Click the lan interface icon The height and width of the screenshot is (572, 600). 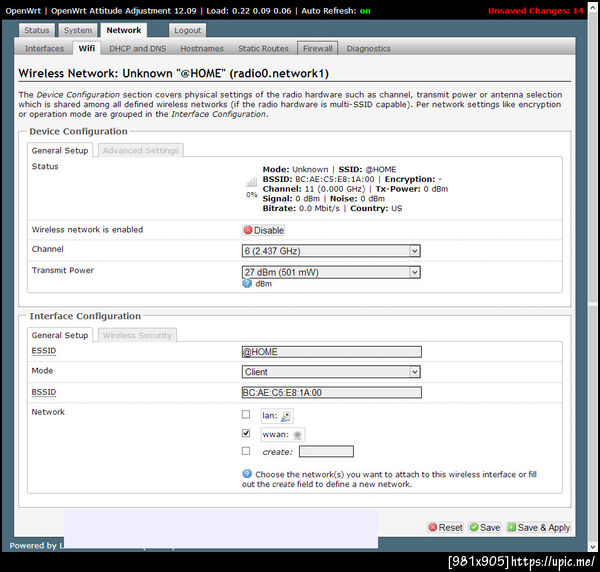[x=286, y=416]
